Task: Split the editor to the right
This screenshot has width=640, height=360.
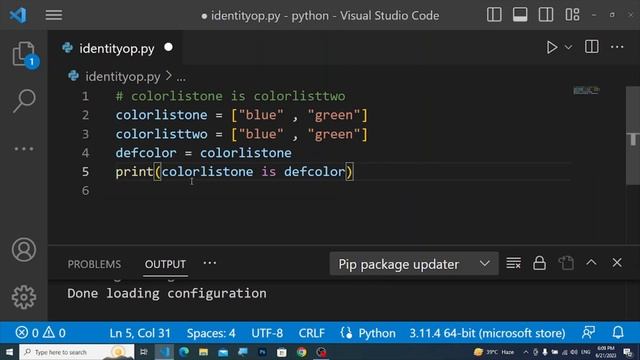Action: [591, 47]
